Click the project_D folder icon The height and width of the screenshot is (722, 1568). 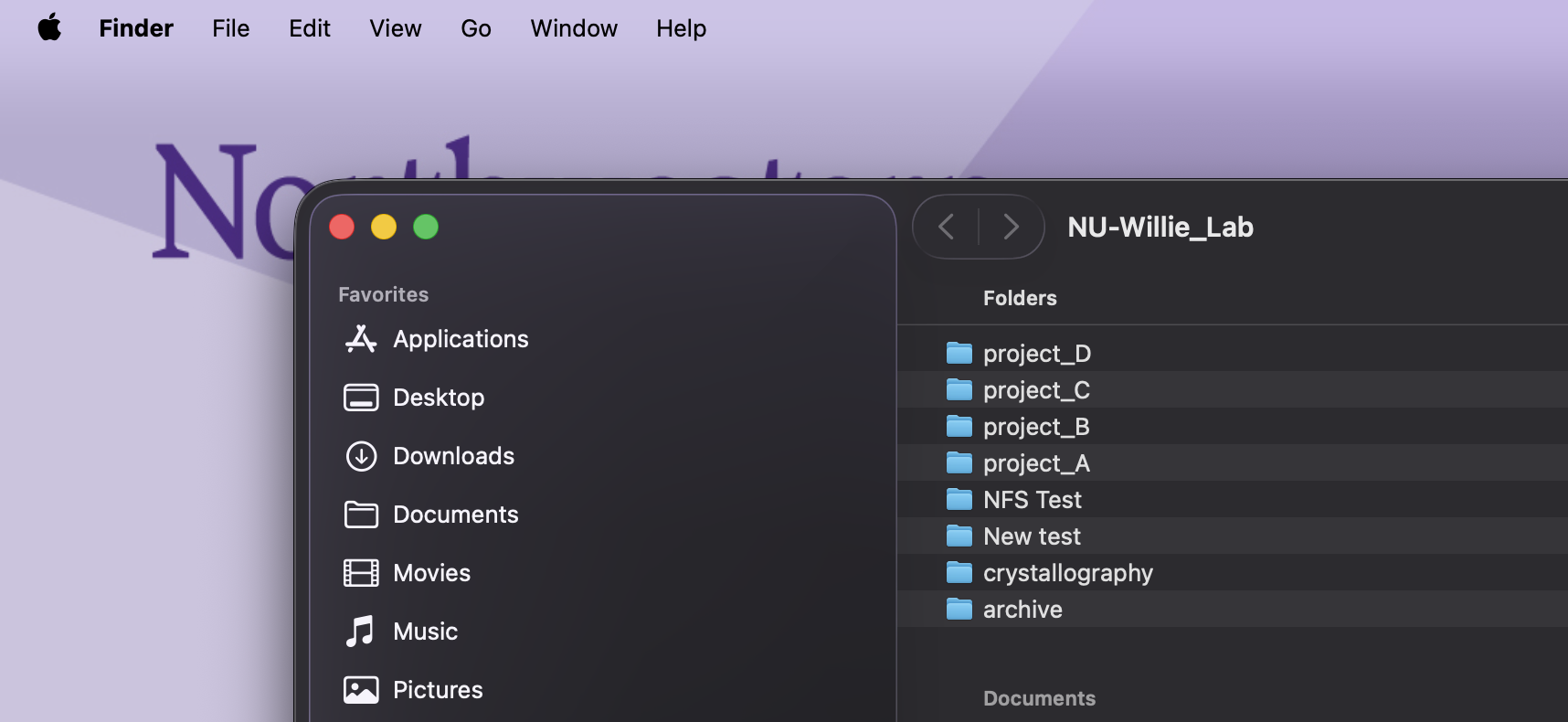pyautogui.click(x=959, y=353)
